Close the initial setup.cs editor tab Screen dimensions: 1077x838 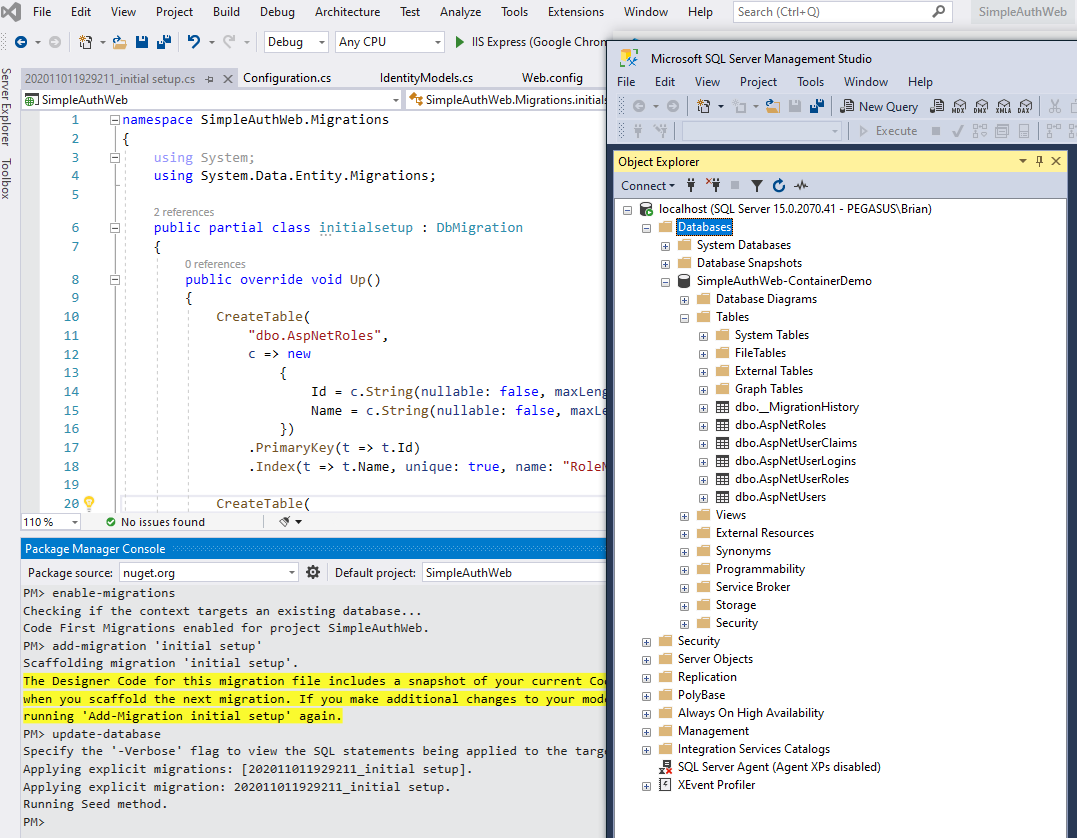tap(228, 79)
